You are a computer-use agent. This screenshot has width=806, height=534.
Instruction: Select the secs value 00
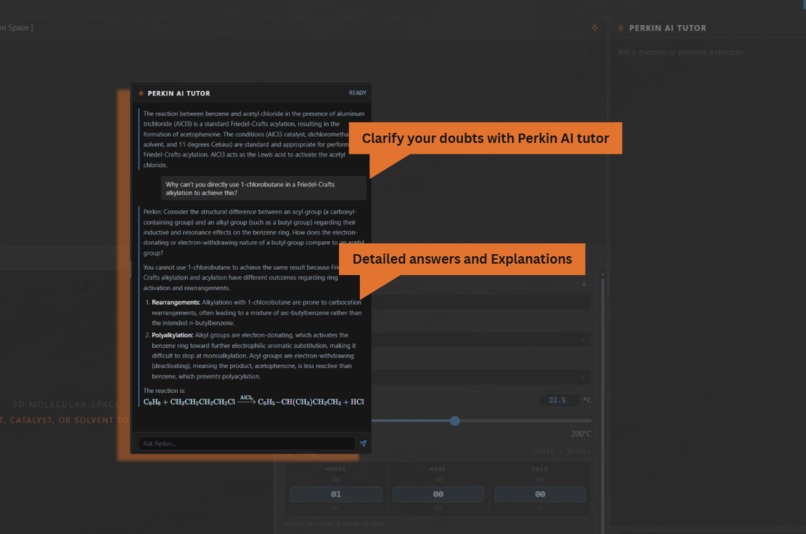tap(540, 494)
